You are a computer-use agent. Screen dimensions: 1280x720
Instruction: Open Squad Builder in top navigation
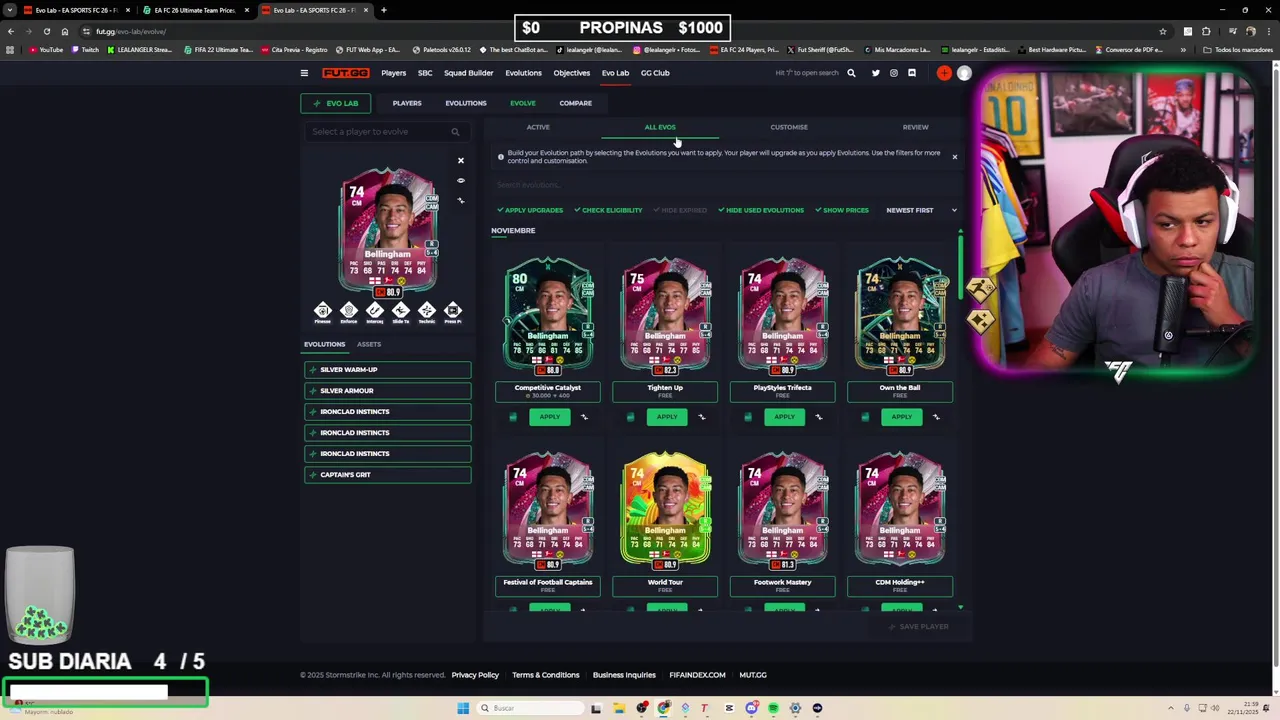(469, 73)
